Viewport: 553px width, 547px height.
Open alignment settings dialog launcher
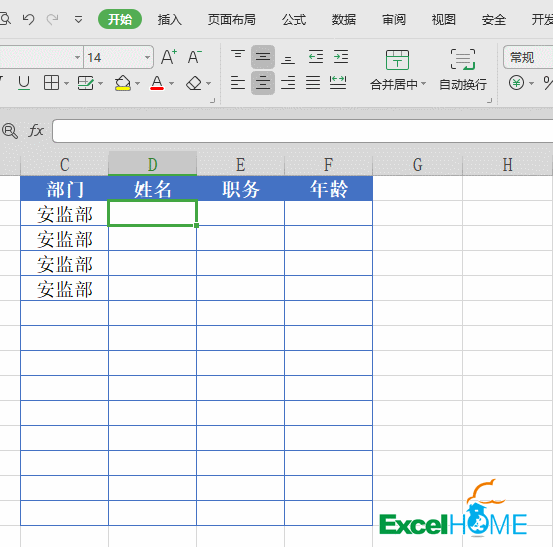click(x=490, y=101)
